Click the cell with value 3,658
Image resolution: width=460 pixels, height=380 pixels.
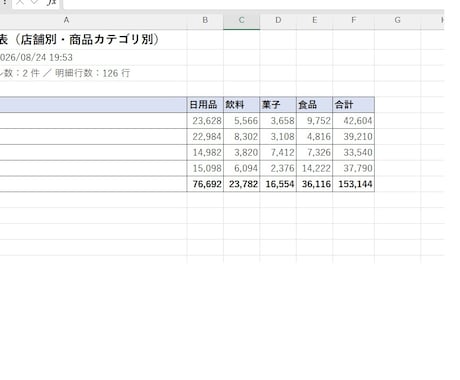(x=278, y=121)
